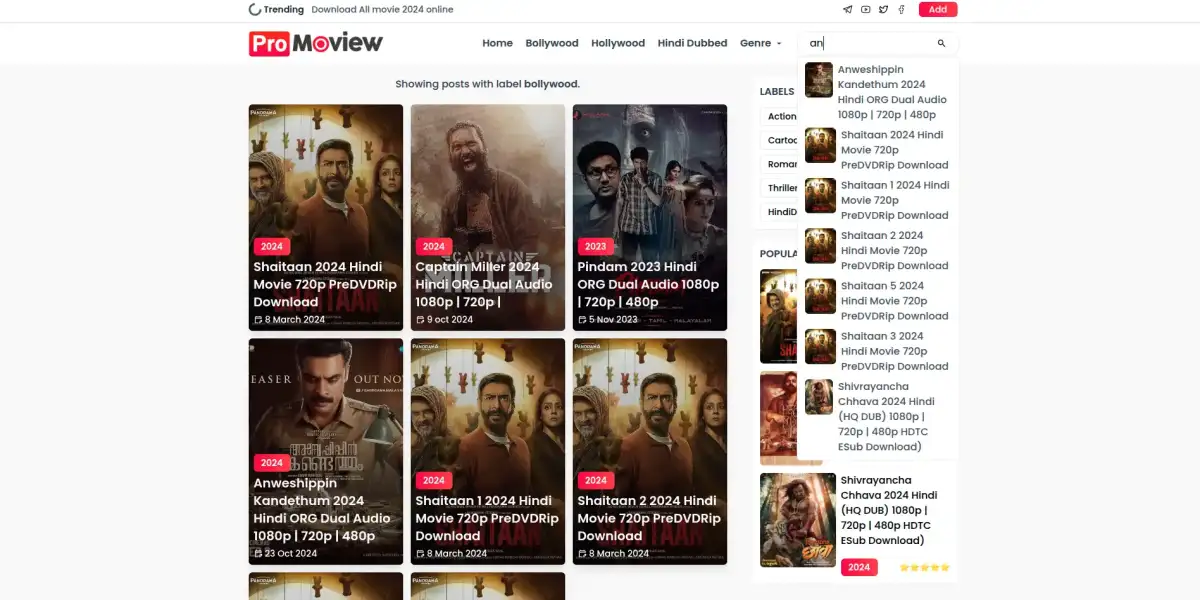Click the Trending spinner icon

(x=255, y=10)
